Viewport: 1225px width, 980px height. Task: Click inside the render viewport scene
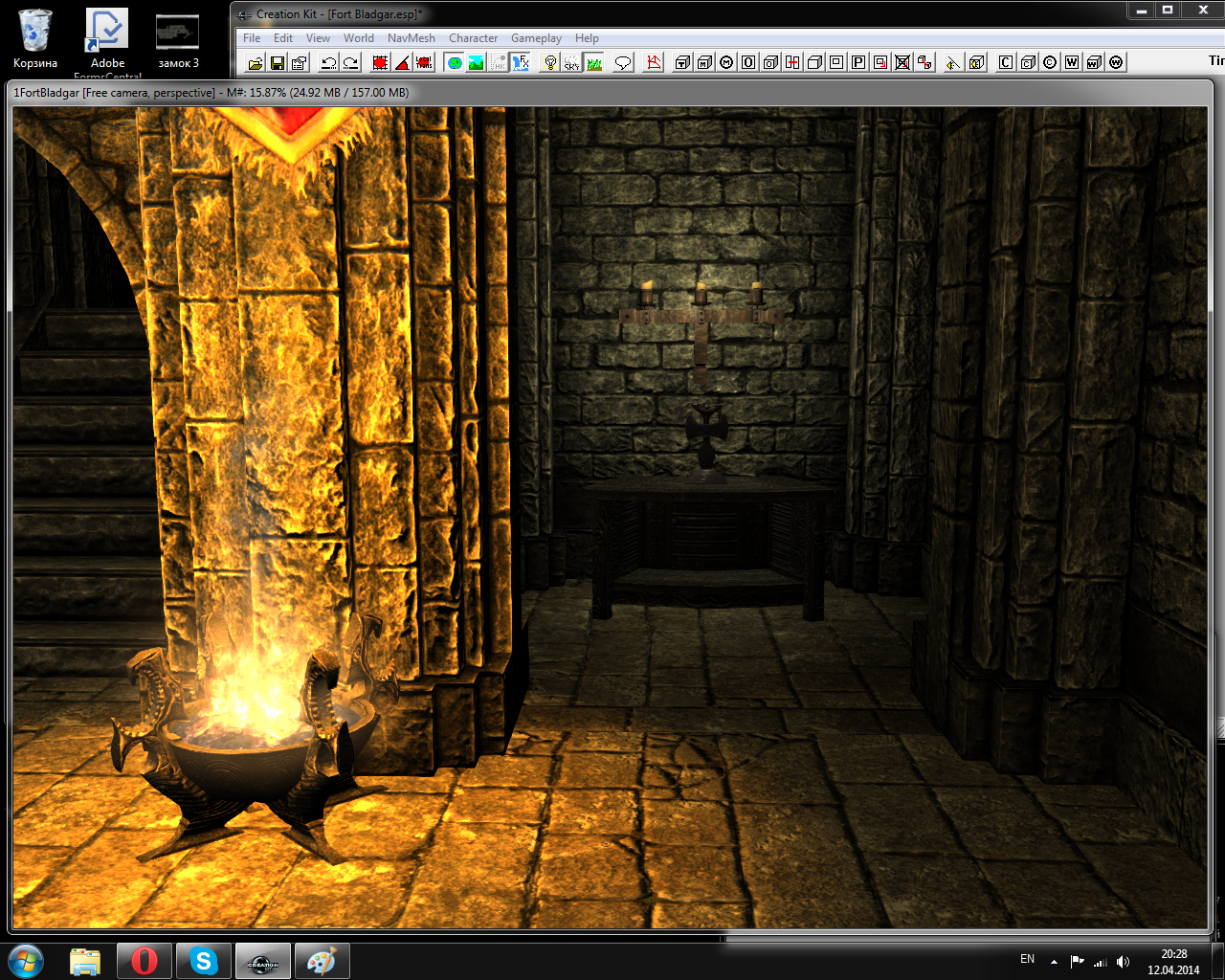610,517
